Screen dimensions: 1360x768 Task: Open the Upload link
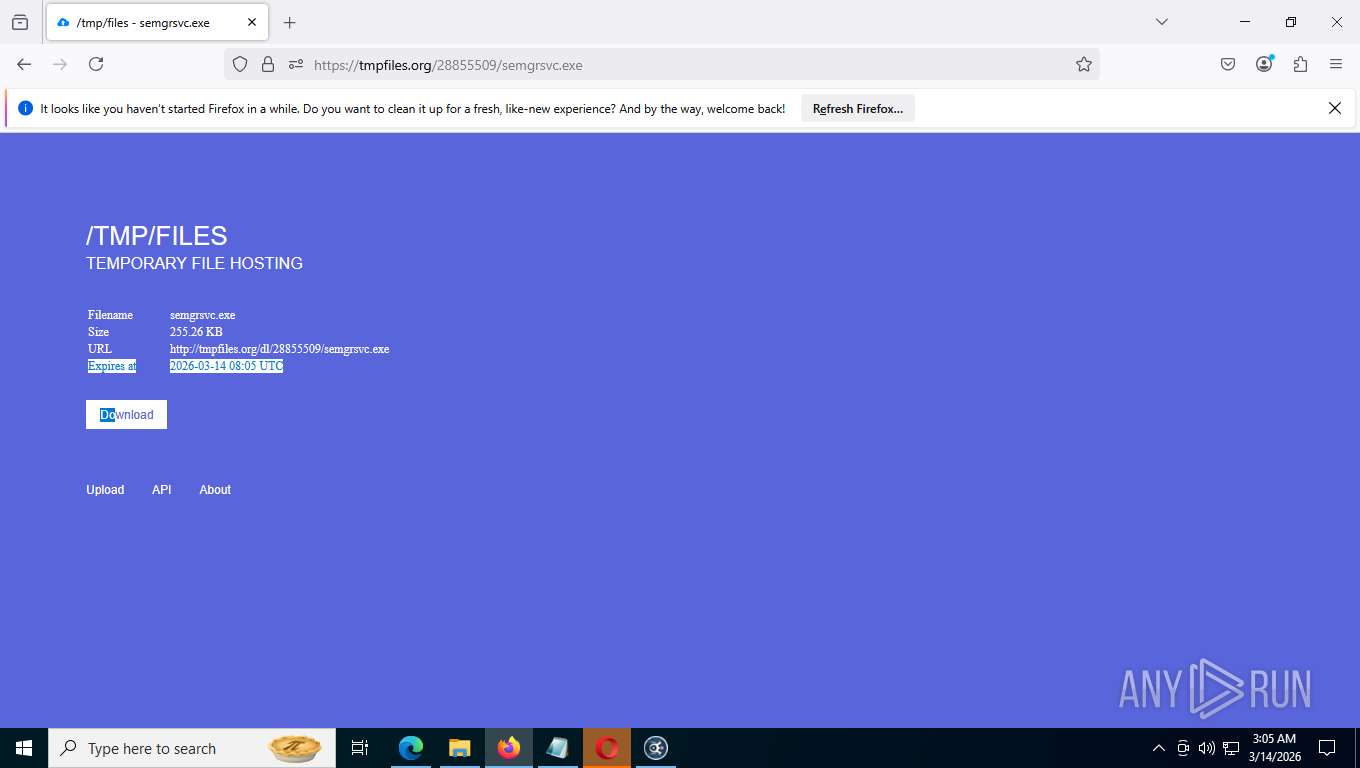[x=105, y=490]
